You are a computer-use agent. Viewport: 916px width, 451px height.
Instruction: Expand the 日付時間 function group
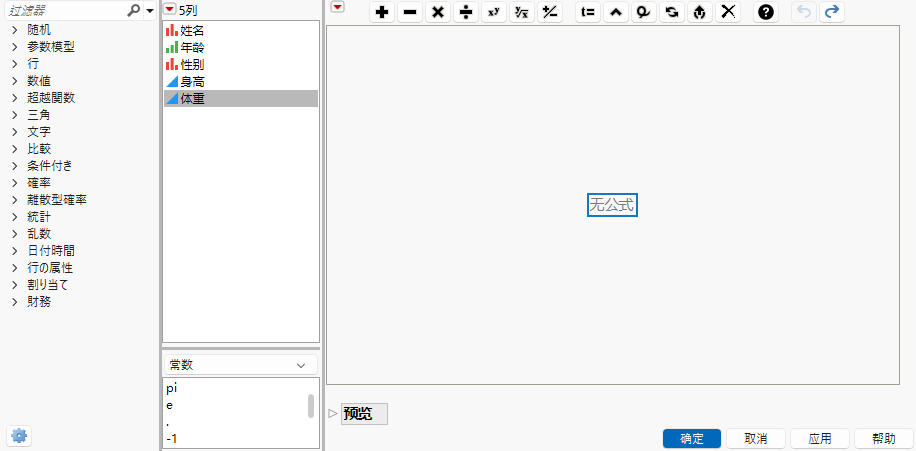pos(15,251)
